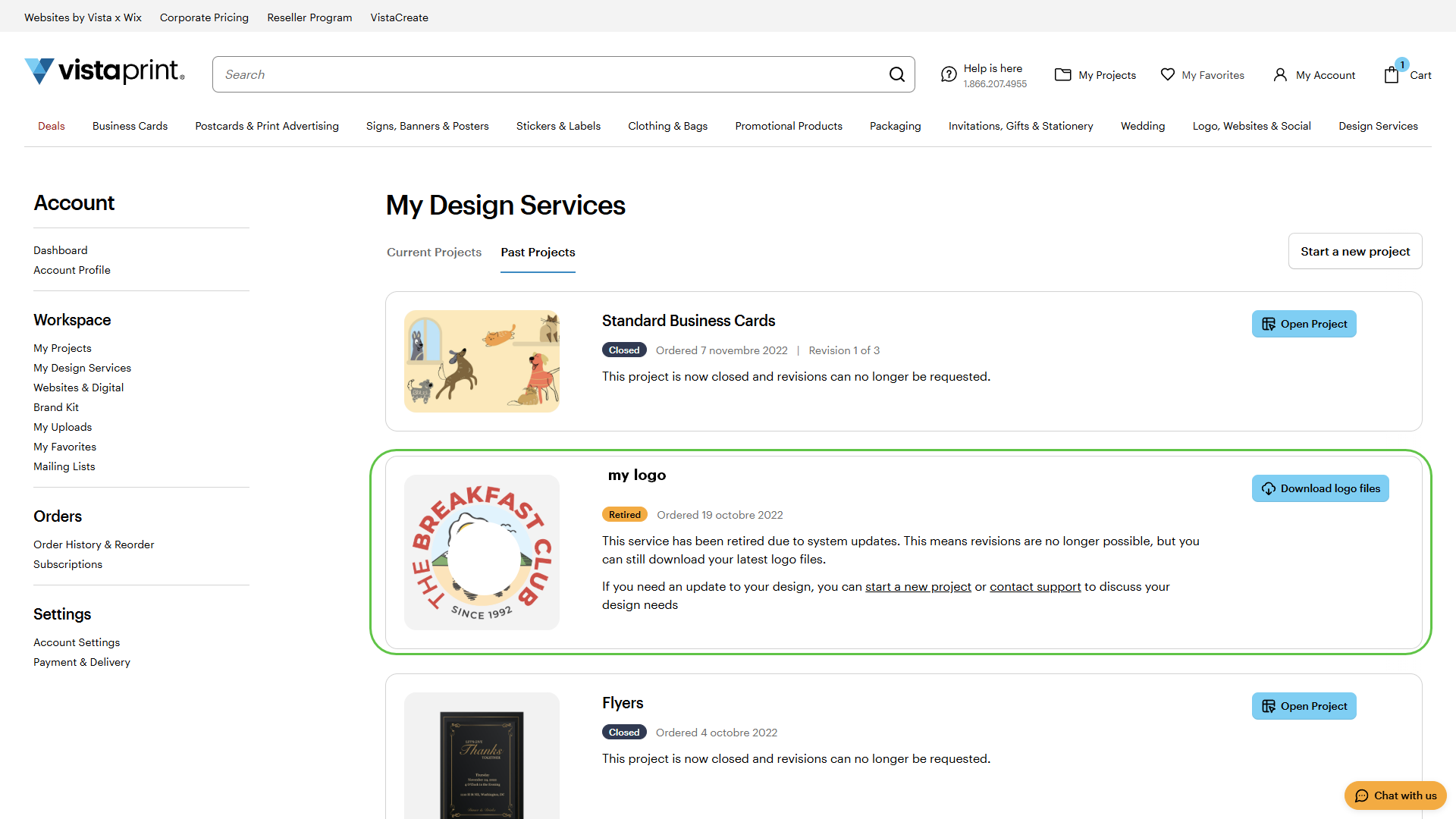The image size is (1456, 819).
Task: Open Order History & Reorder link
Action: click(x=93, y=544)
